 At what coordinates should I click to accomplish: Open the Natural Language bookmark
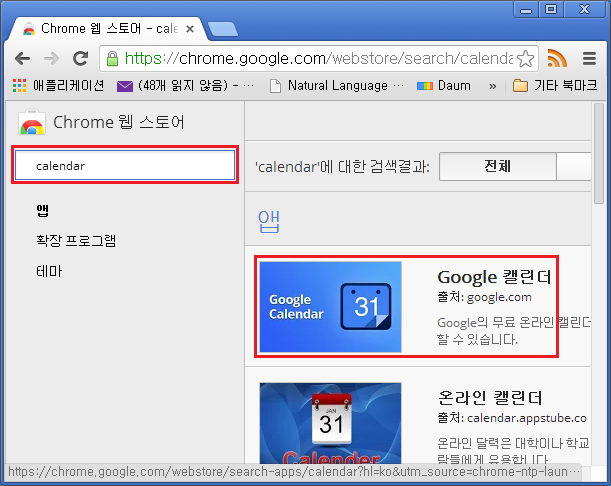click(x=337, y=85)
